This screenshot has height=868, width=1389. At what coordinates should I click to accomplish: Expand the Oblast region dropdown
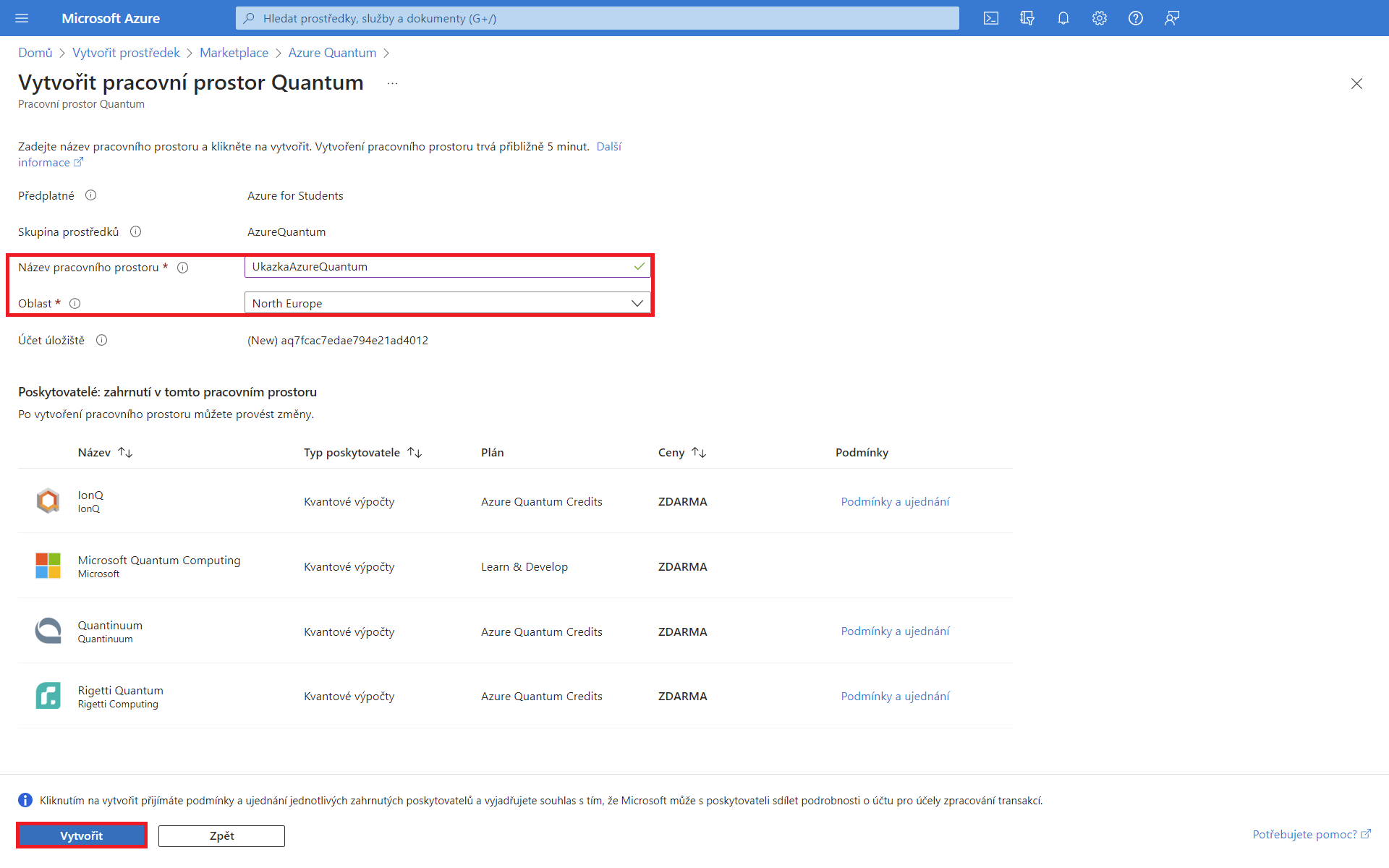coord(637,303)
